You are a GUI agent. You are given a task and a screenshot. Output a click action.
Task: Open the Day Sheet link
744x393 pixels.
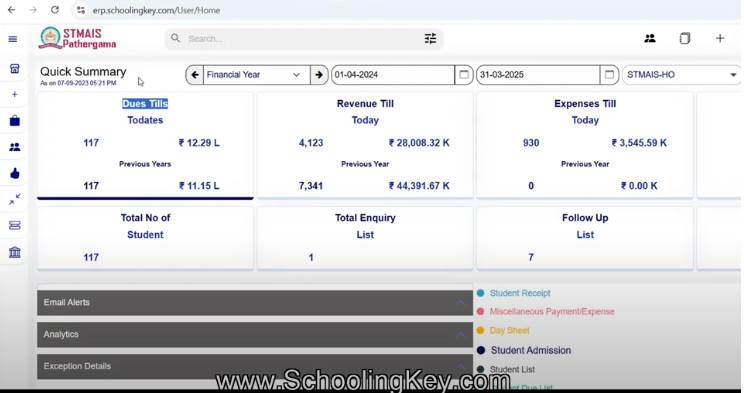(509, 330)
